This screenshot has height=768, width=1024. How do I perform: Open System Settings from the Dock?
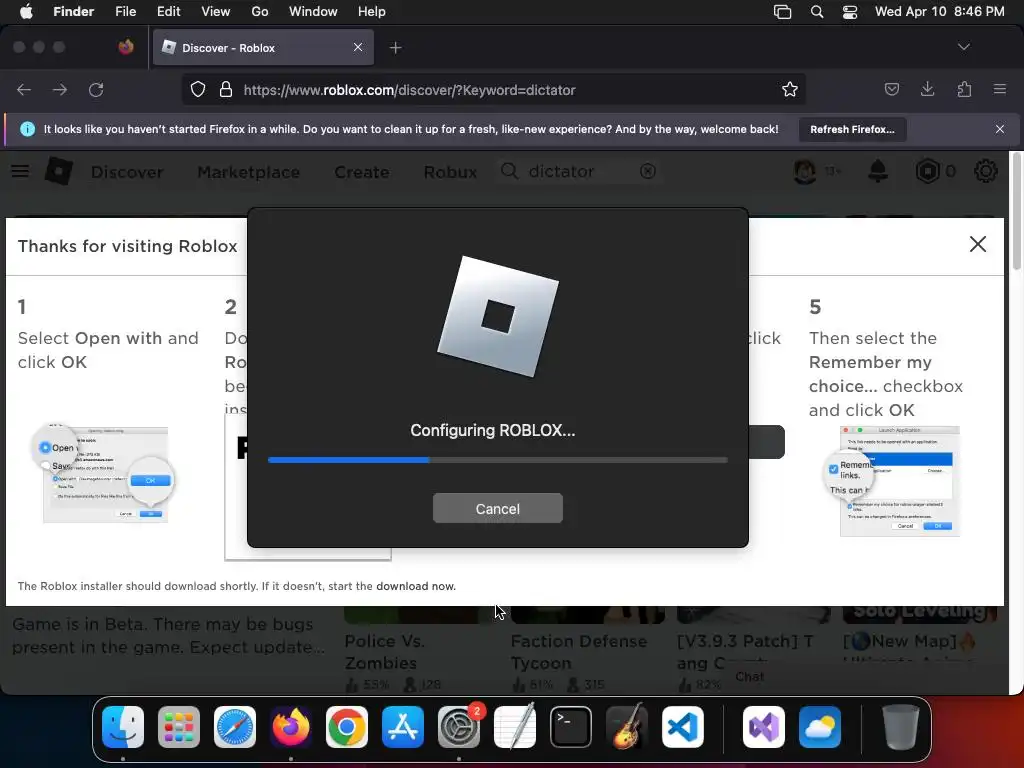click(458, 727)
